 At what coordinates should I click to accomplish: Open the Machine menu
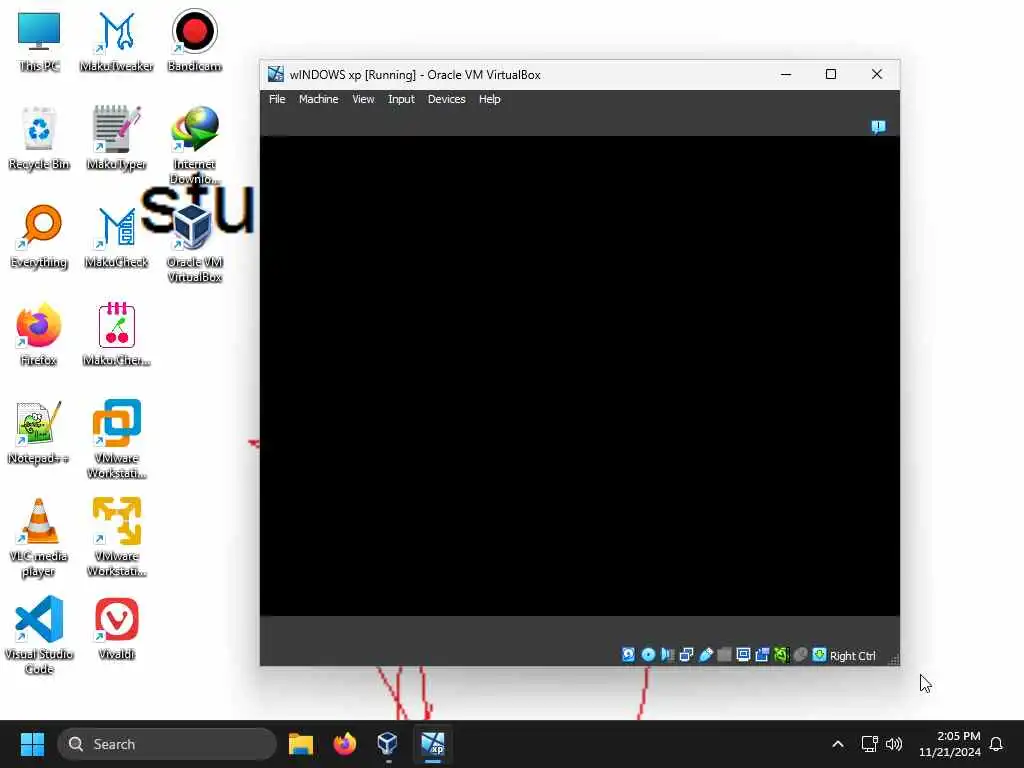click(318, 99)
